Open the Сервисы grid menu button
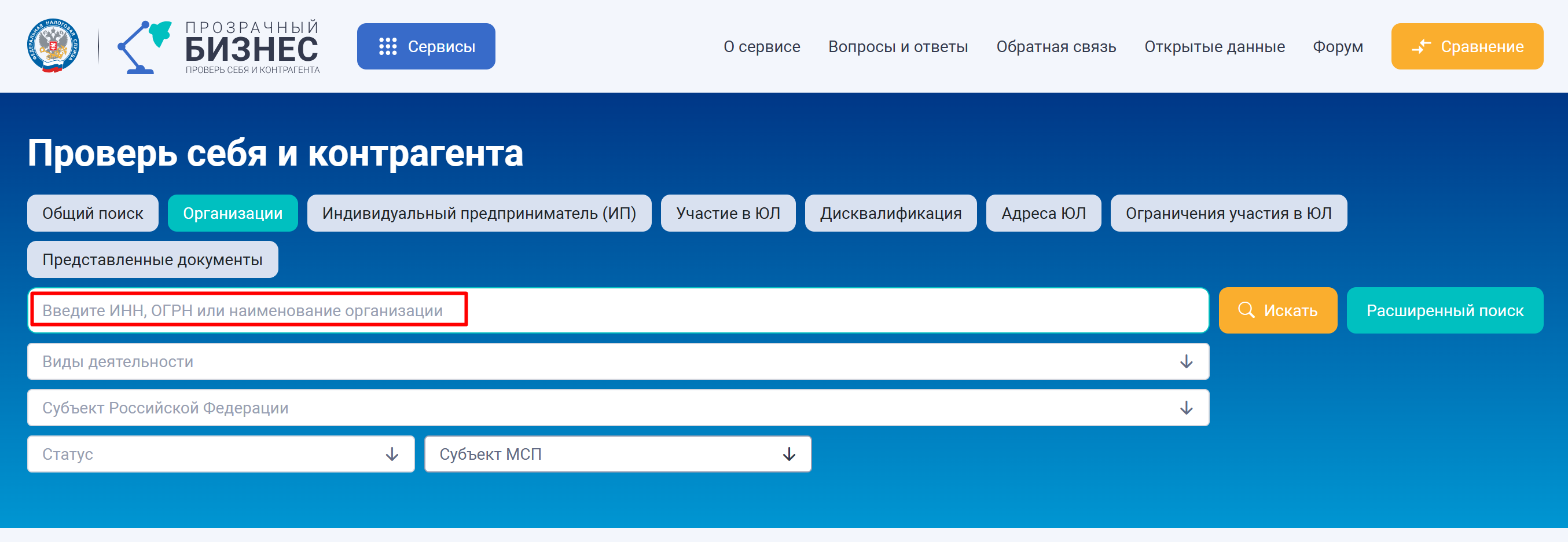The width and height of the screenshot is (1568, 542). pyautogui.click(x=425, y=46)
